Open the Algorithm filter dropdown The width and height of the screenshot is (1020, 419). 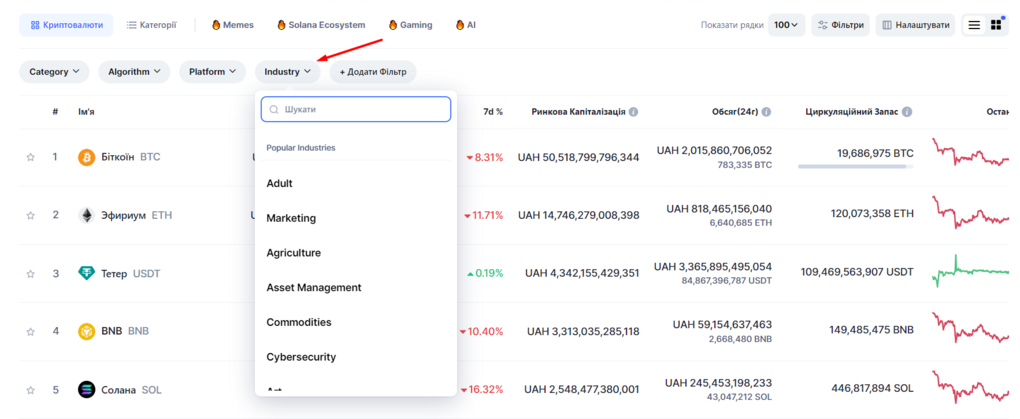click(x=135, y=72)
